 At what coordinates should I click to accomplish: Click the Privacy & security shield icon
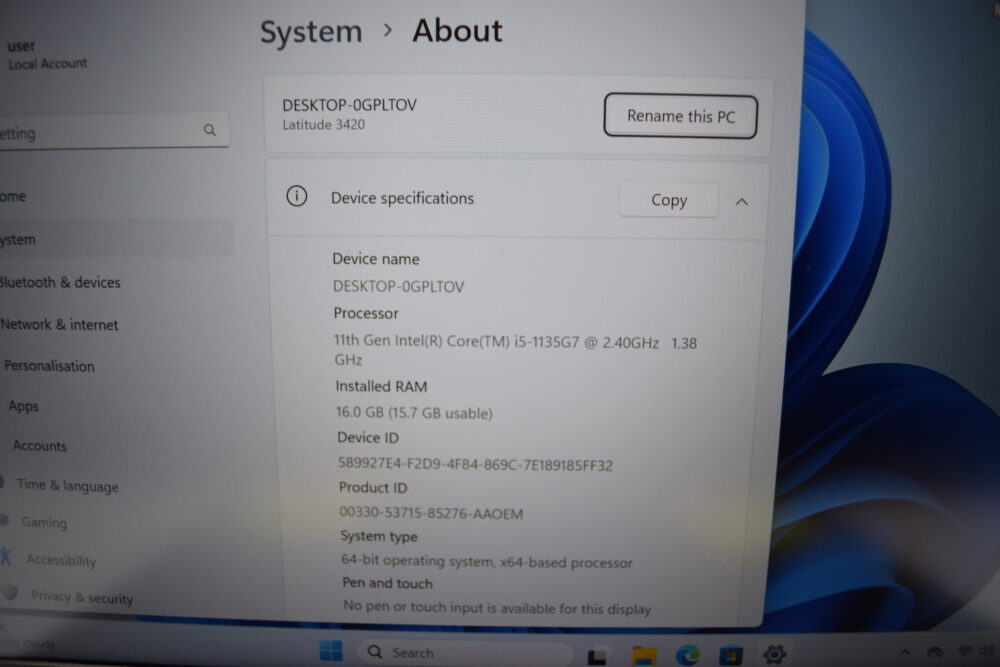click(x=9, y=592)
